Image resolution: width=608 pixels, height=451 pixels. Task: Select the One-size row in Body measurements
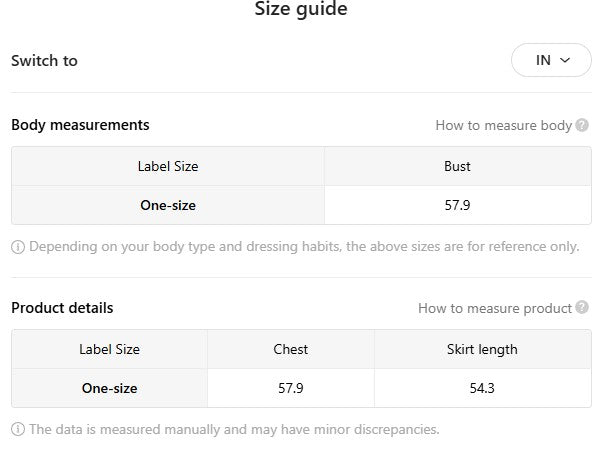tap(168, 205)
